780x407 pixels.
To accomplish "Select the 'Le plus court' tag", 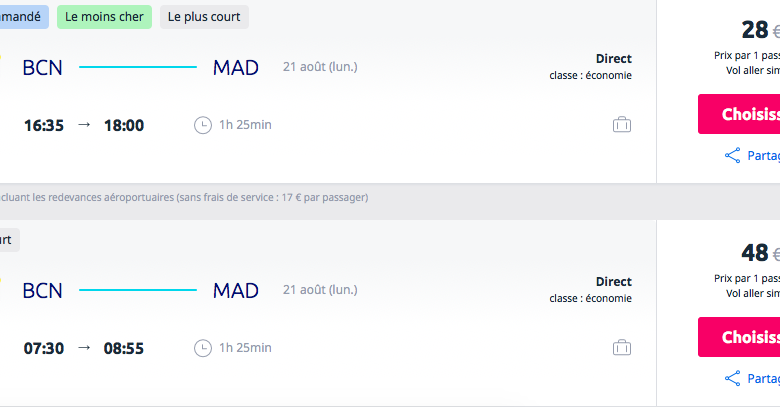I will [x=204, y=17].
